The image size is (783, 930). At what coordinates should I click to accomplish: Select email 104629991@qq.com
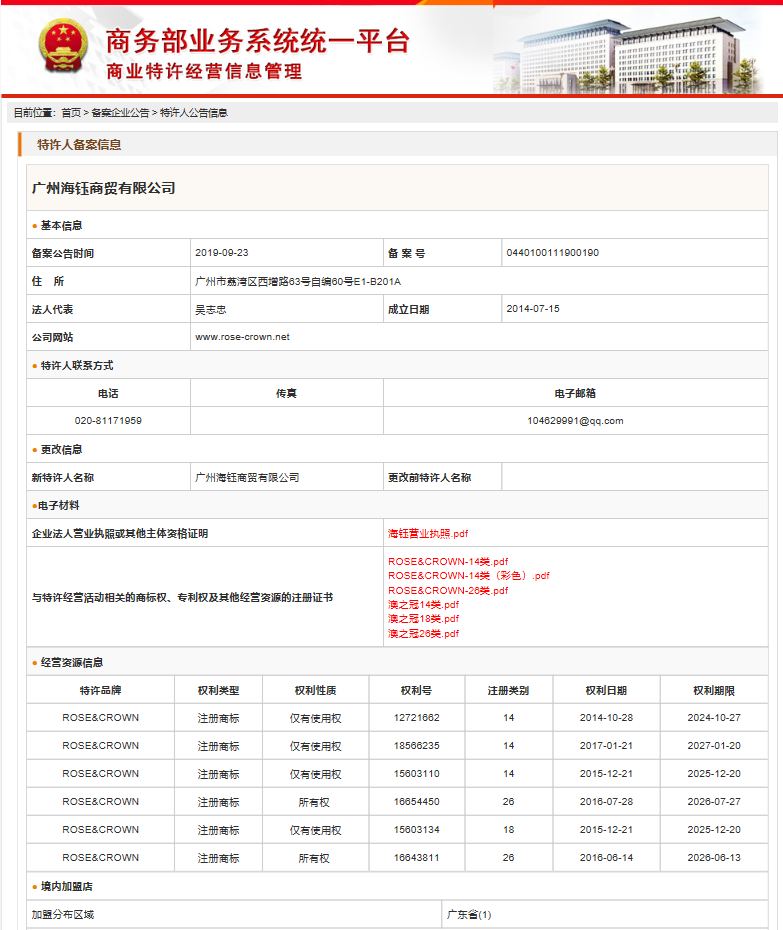click(x=575, y=421)
